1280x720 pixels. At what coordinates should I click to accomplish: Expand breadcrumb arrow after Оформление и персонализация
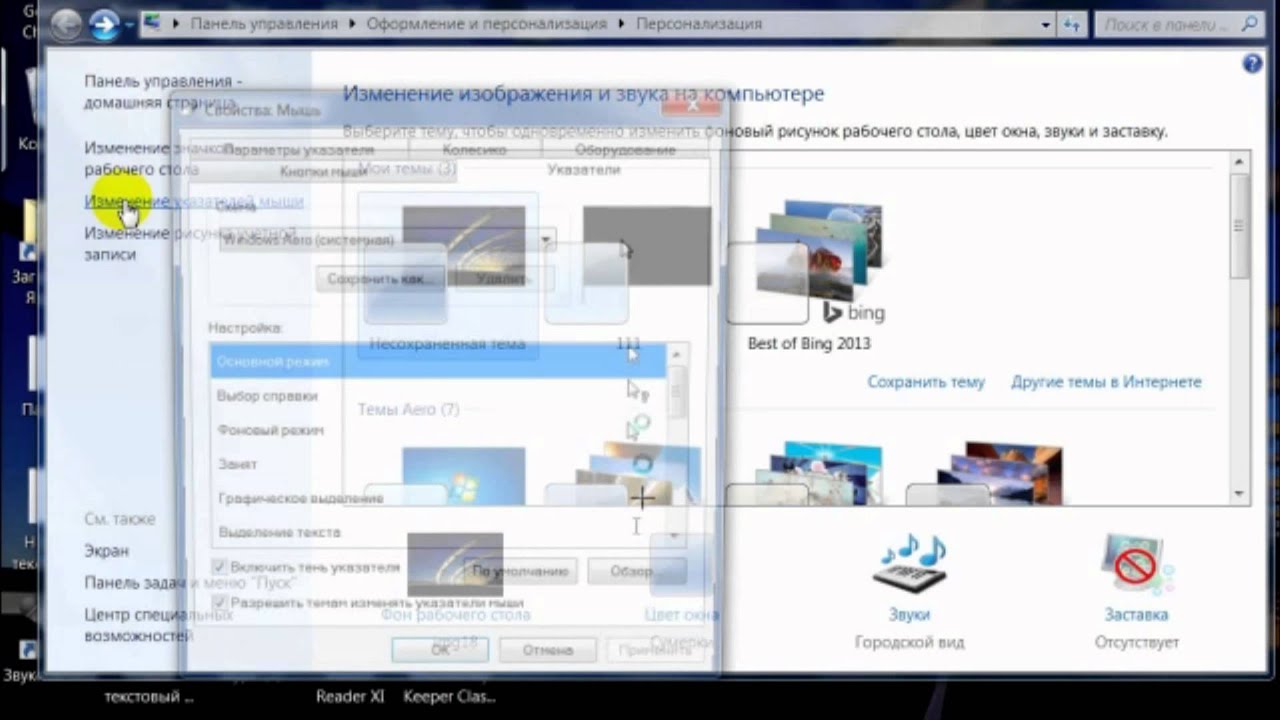[623, 24]
